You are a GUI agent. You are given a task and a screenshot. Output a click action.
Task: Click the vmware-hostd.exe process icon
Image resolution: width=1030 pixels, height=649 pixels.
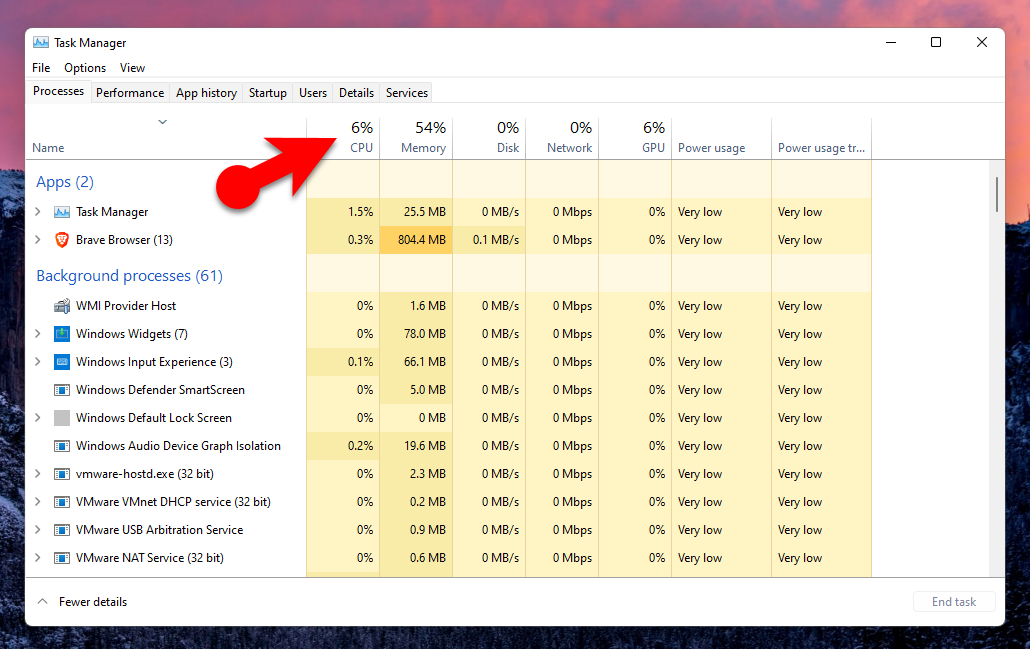click(x=62, y=474)
